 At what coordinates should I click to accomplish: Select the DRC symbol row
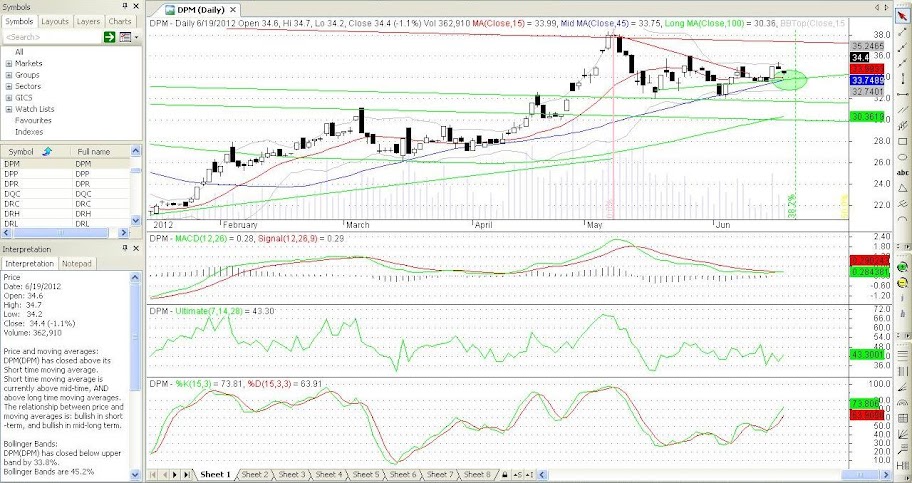point(65,204)
